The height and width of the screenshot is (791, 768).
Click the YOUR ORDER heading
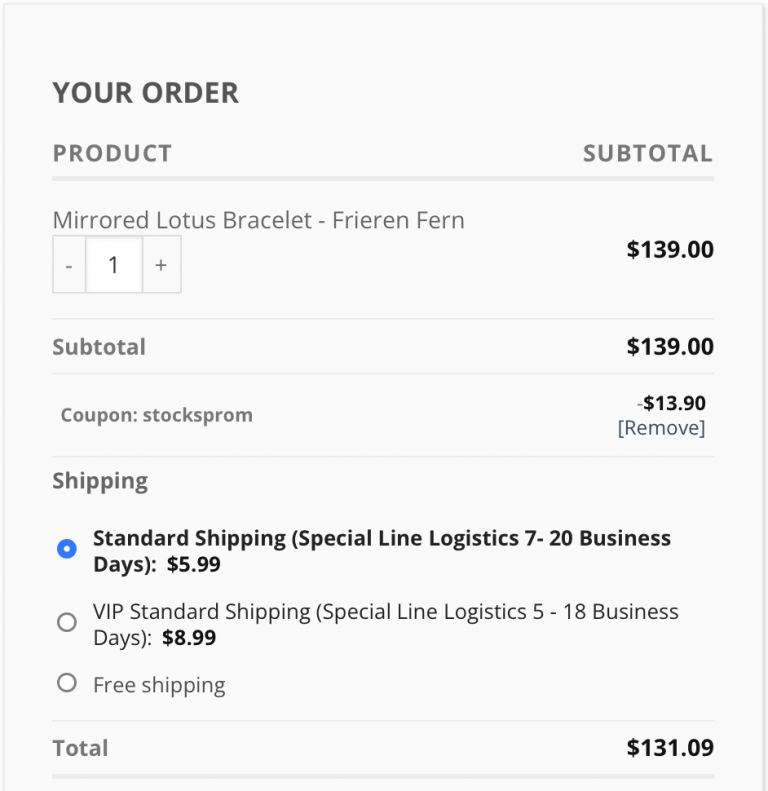tap(145, 93)
